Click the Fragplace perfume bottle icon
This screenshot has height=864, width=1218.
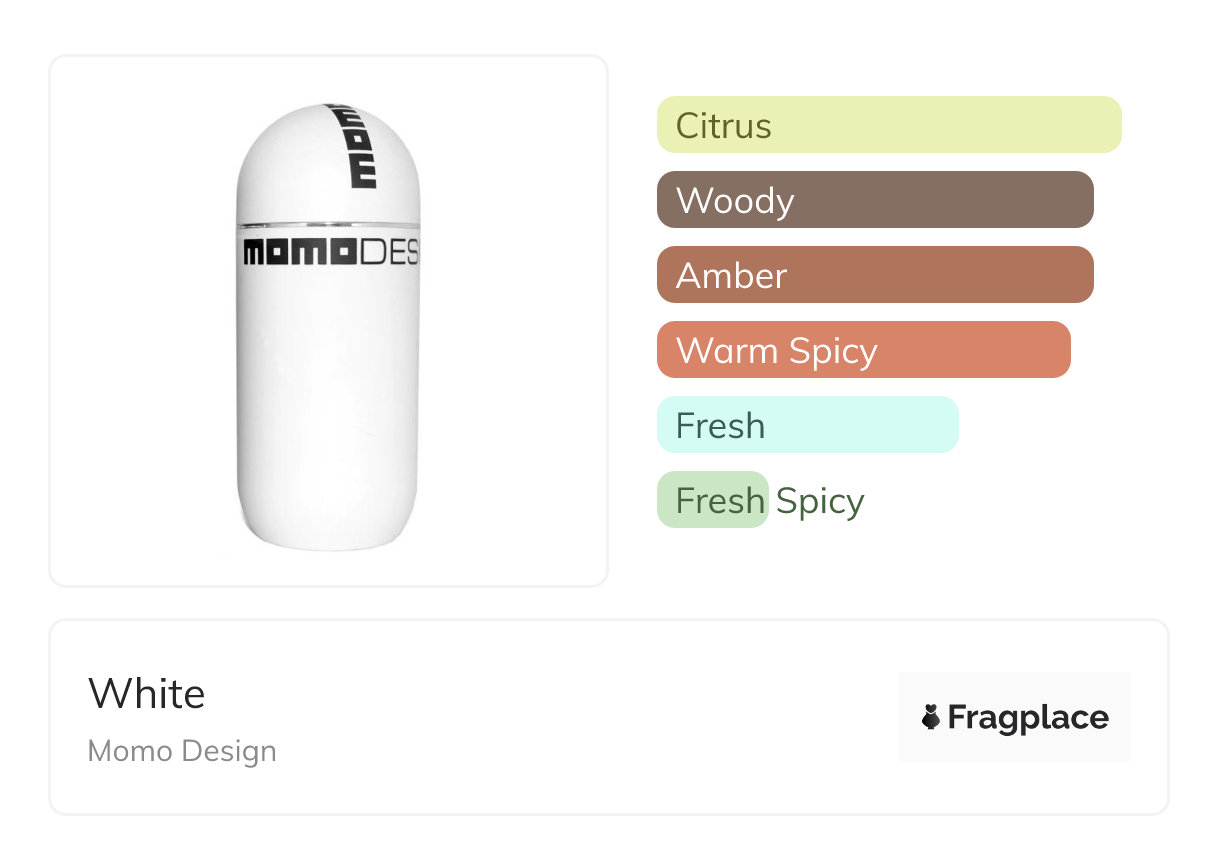pyautogui.click(x=931, y=717)
